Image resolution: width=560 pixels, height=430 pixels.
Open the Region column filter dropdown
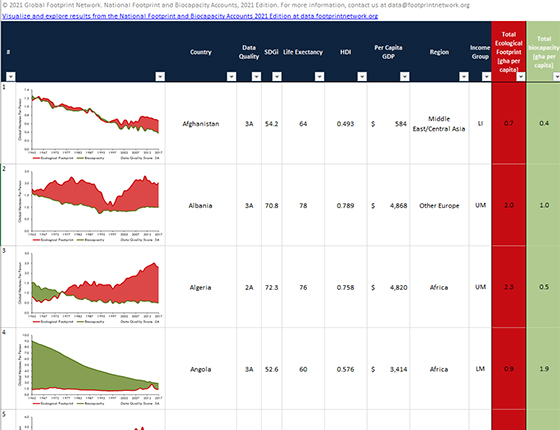464,76
